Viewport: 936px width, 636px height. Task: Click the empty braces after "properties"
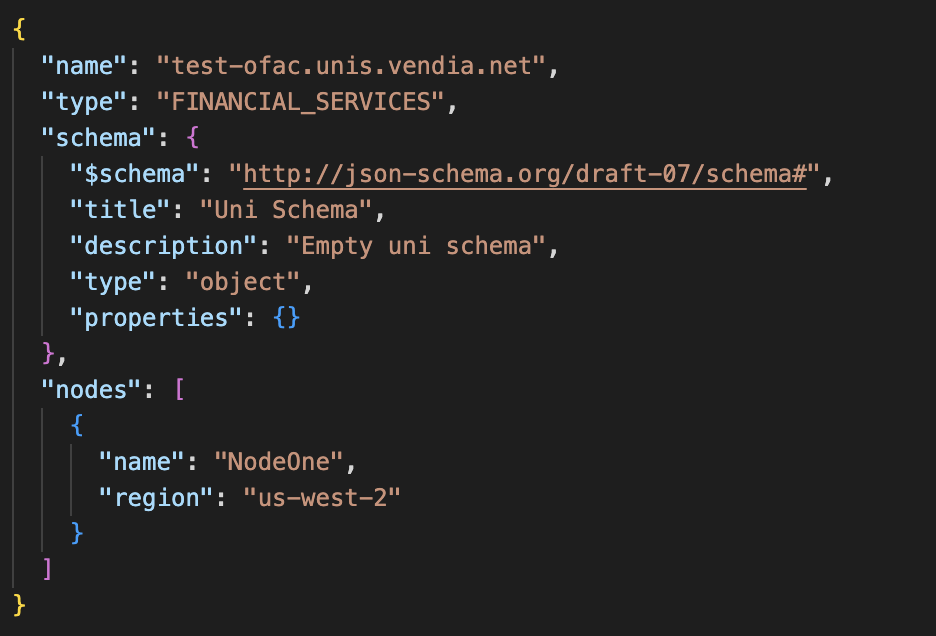[x=286, y=318]
